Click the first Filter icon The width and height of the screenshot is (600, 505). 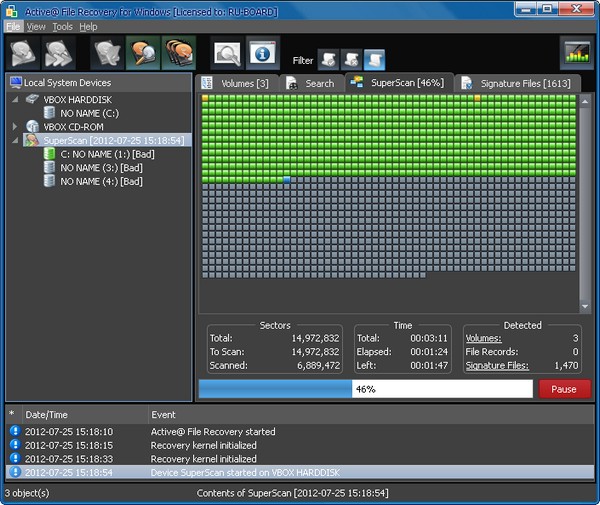click(x=328, y=60)
